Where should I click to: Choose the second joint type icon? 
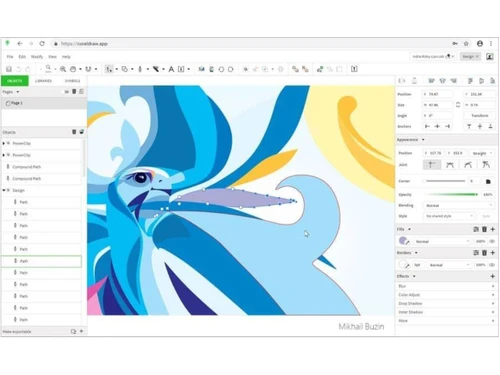click(x=450, y=165)
